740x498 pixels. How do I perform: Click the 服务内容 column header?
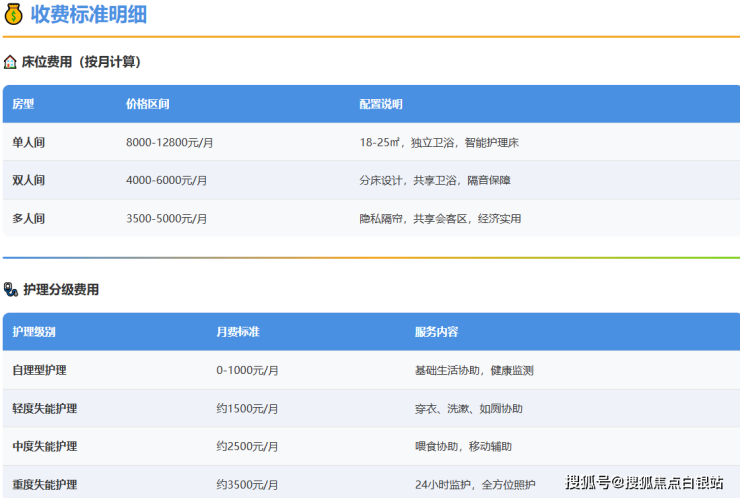coord(437,332)
